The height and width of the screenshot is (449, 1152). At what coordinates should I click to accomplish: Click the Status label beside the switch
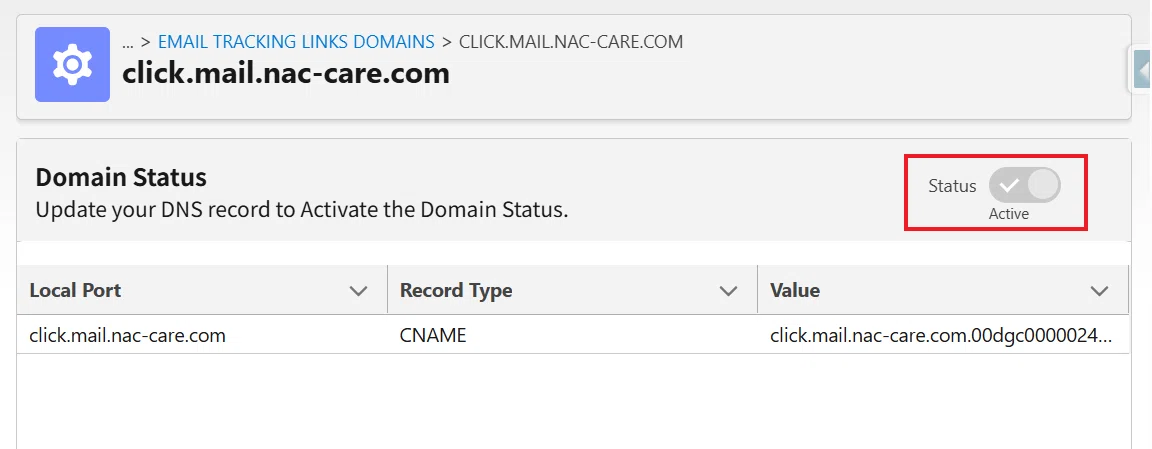point(952,186)
